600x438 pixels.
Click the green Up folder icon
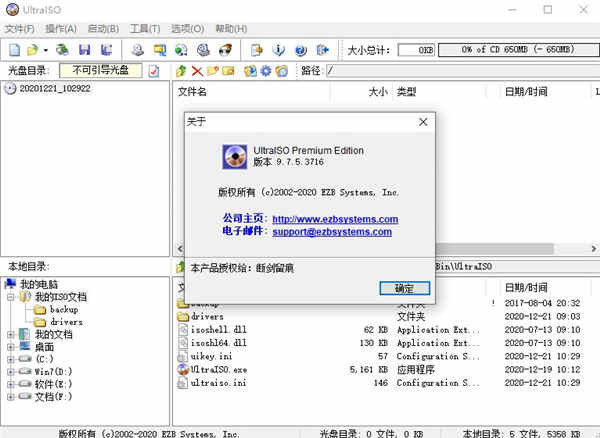[181, 71]
